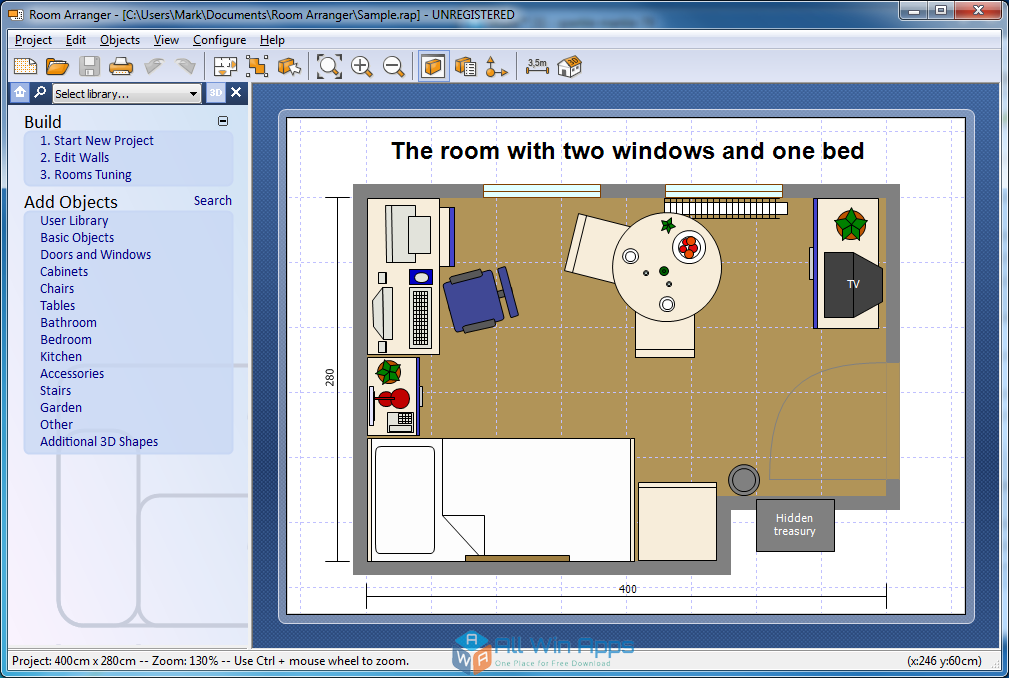Select the TV object in the room

click(853, 284)
